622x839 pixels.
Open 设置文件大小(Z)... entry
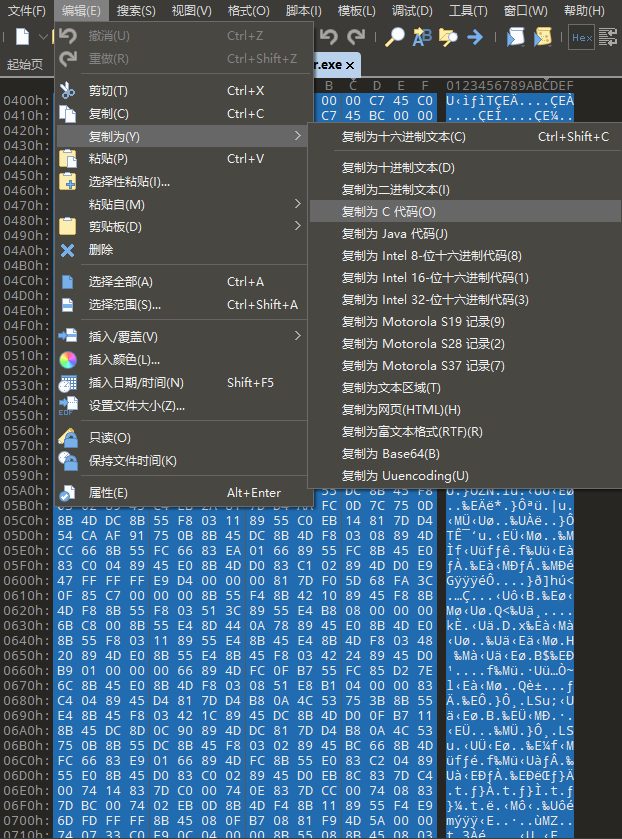click(181, 406)
